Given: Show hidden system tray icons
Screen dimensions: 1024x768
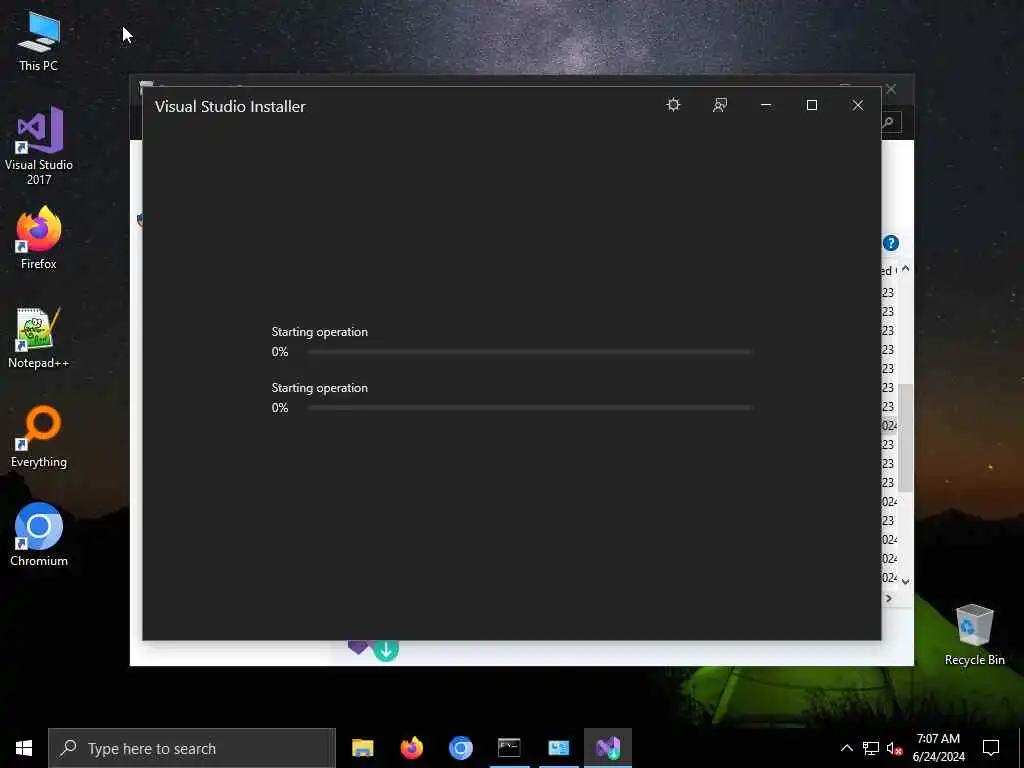Looking at the screenshot, I should pos(846,748).
